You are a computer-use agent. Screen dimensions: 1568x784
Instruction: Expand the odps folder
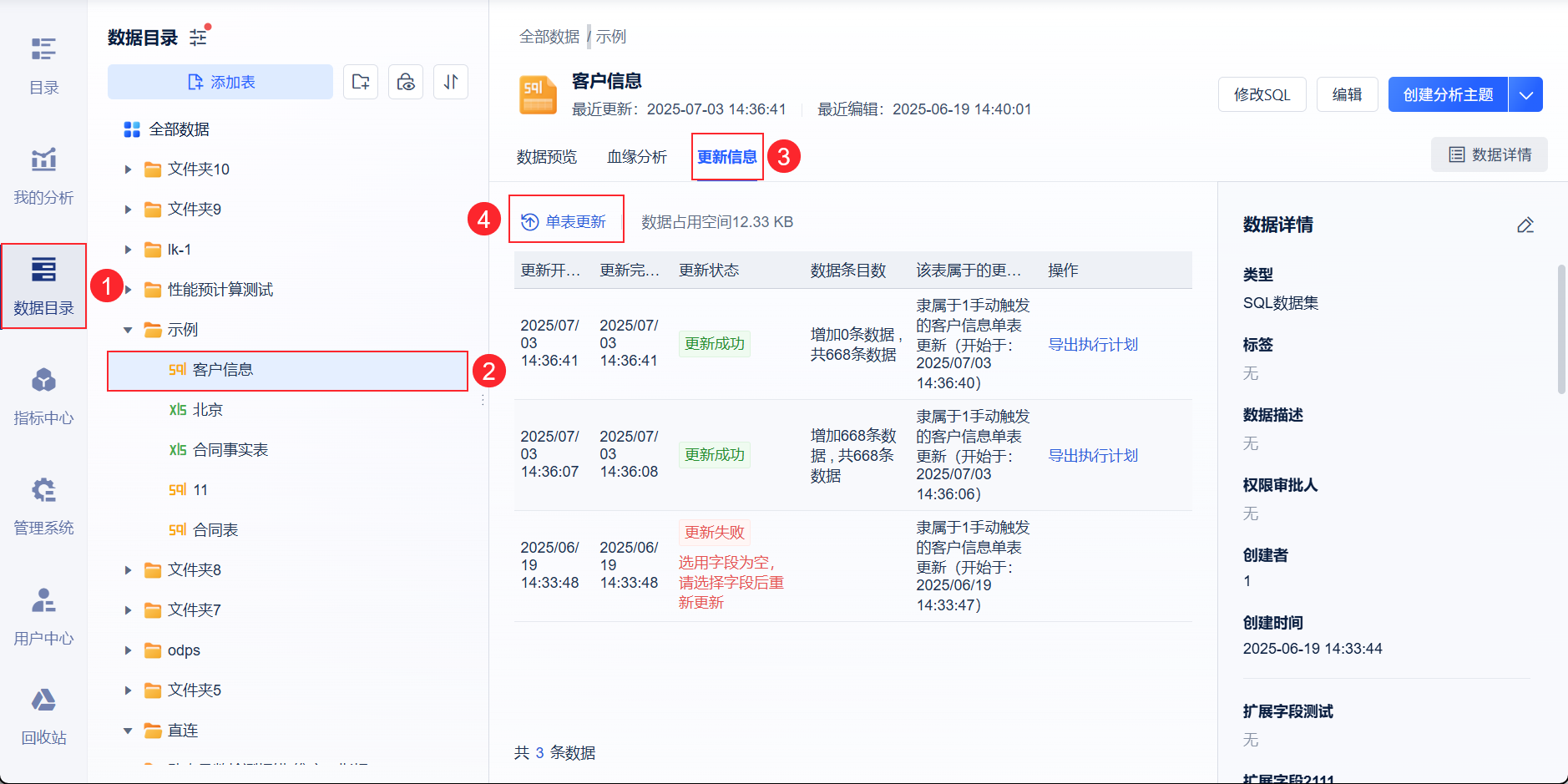(x=128, y=650)
